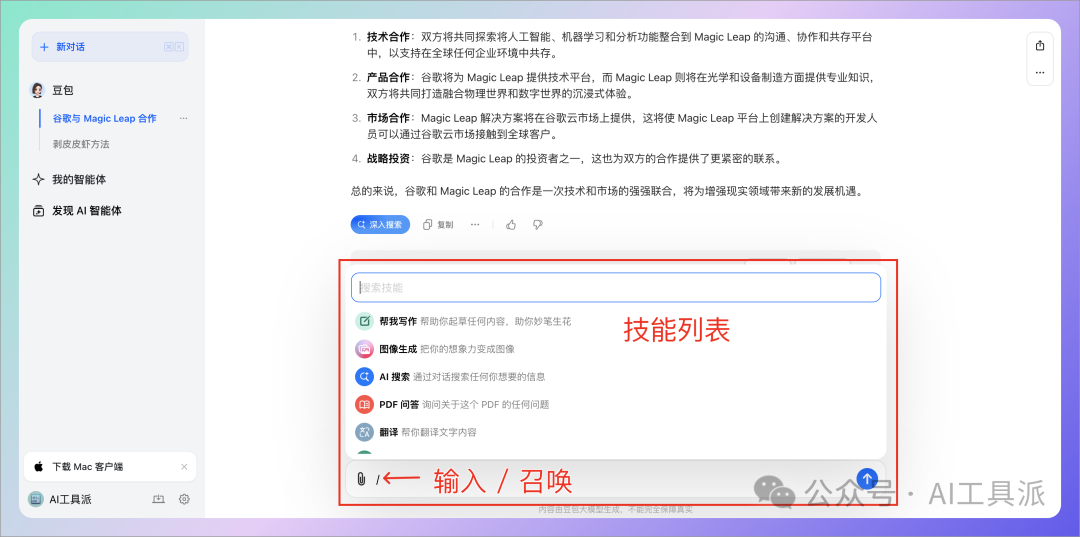
Task: Open 我的智能体 section
Action: pos(79,180)
